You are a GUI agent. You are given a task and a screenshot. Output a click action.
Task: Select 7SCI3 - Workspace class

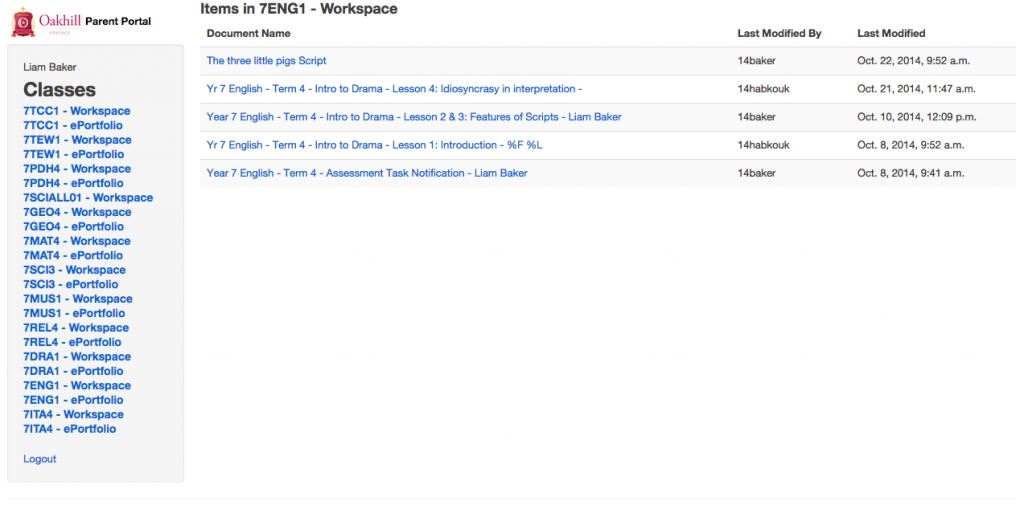[x=74, y=270]
